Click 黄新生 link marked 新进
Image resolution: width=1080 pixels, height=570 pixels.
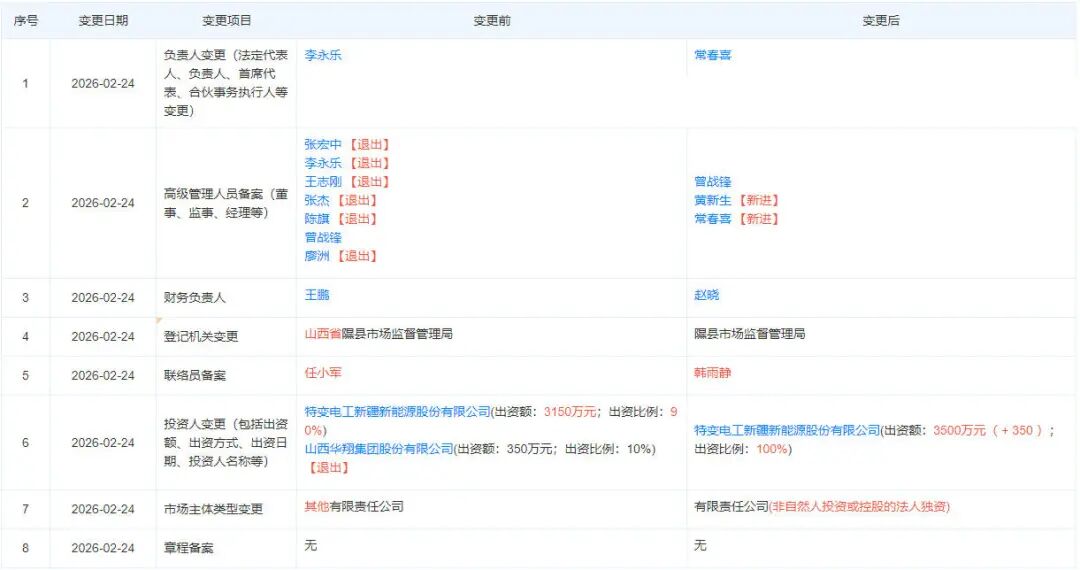pyautogui.click(x=712, y=200)
